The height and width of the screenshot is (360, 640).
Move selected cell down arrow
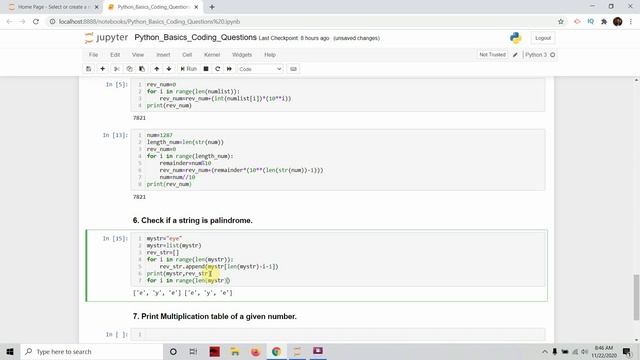tap(169, 69)
